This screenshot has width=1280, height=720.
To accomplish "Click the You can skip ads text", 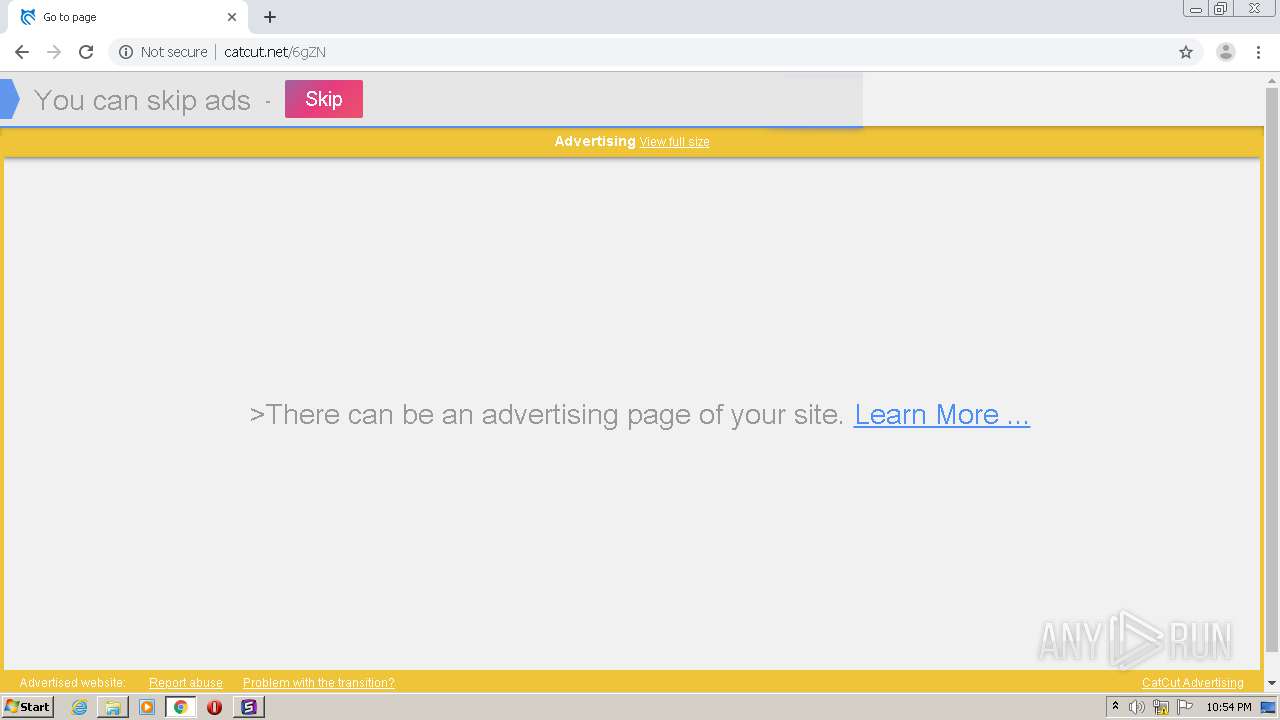I will tap(142, 100).
